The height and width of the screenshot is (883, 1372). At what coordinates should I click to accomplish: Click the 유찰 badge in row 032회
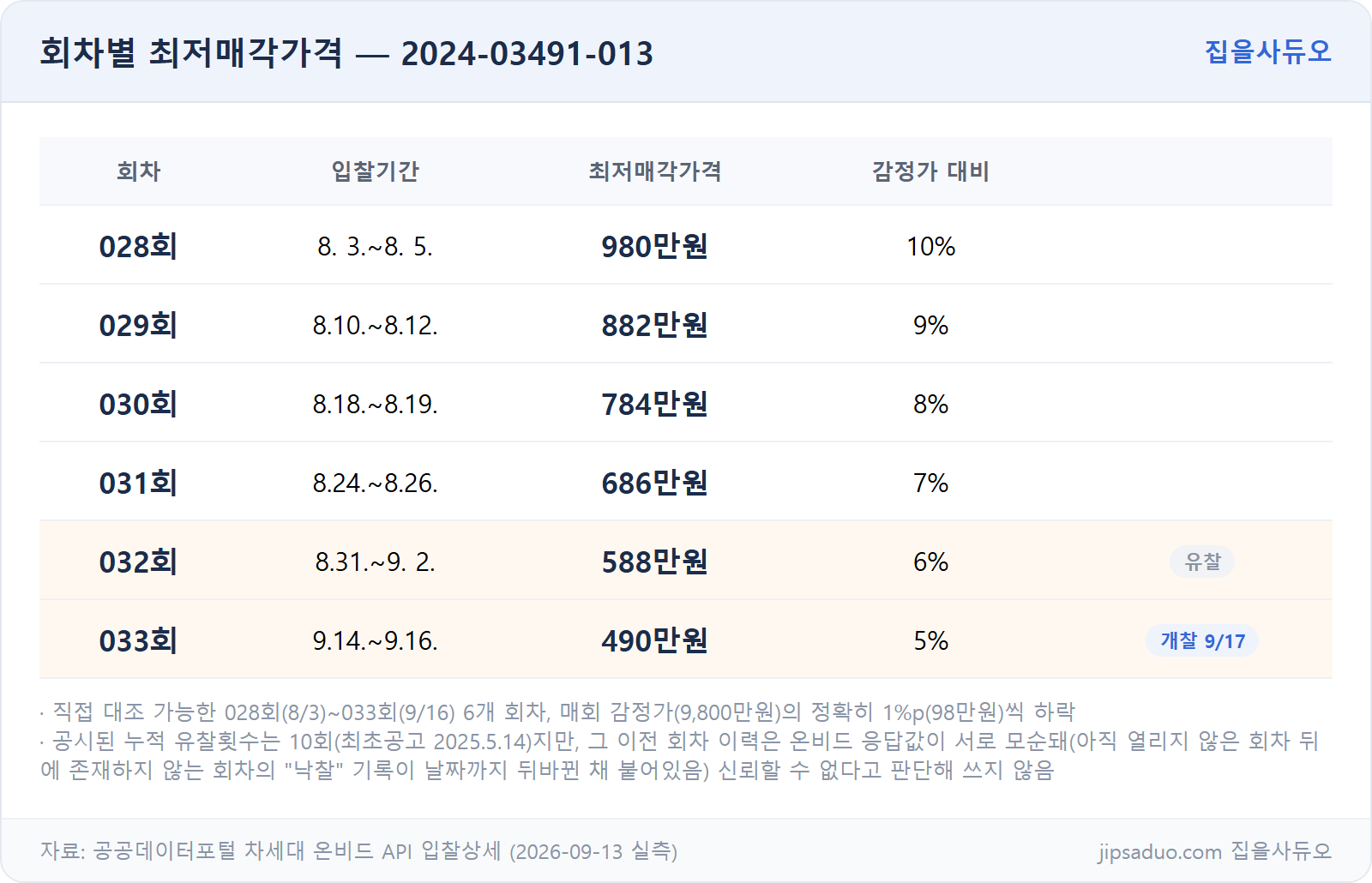[1202, 562]
